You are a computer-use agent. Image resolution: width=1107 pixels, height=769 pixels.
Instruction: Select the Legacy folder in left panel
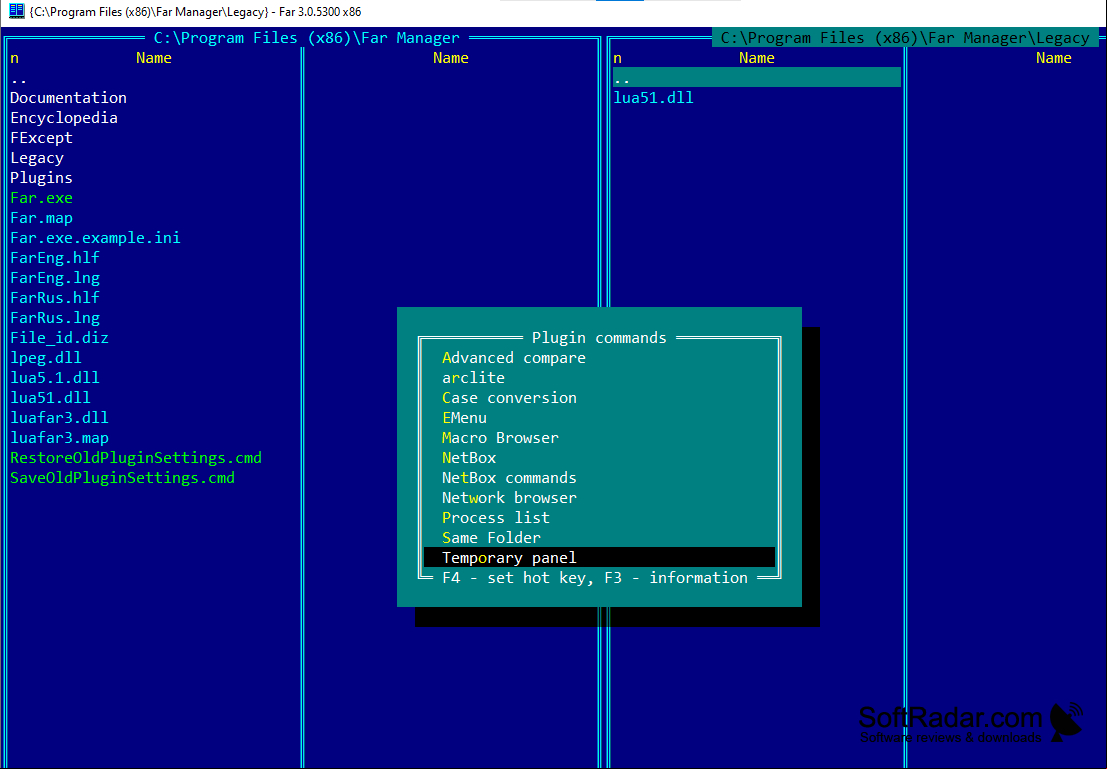[37, 158]
